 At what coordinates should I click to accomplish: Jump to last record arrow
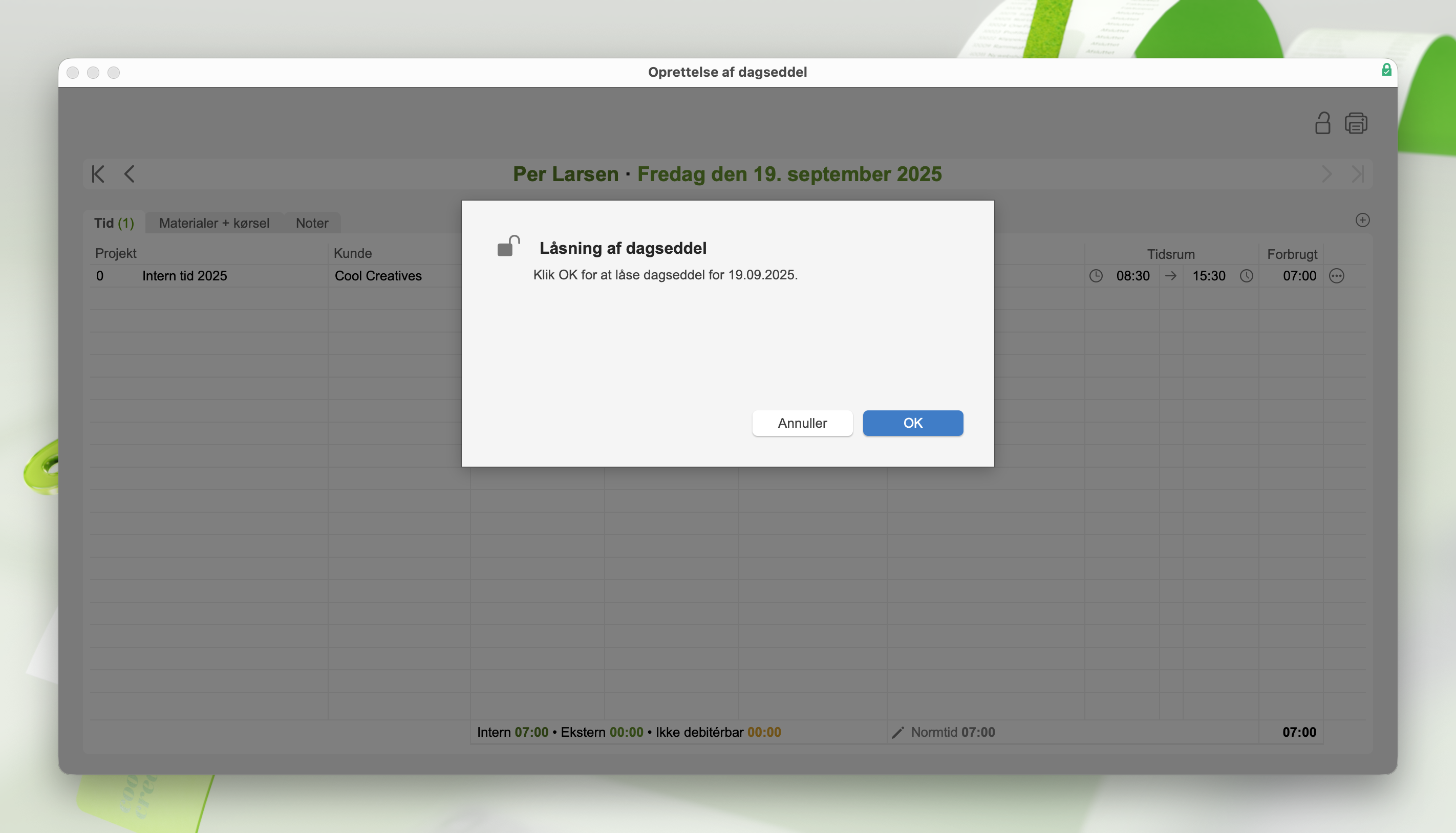click(1358, 174)
